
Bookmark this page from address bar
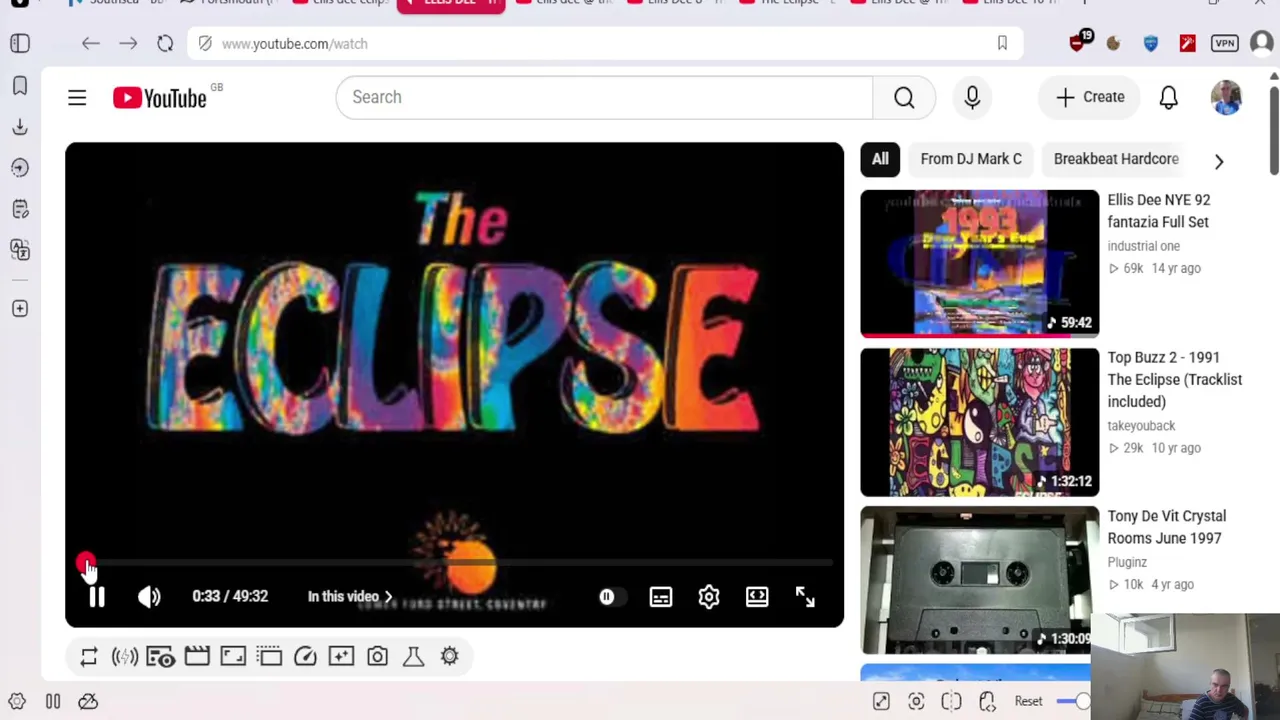pyautogui.click(x=1002, y=44)
